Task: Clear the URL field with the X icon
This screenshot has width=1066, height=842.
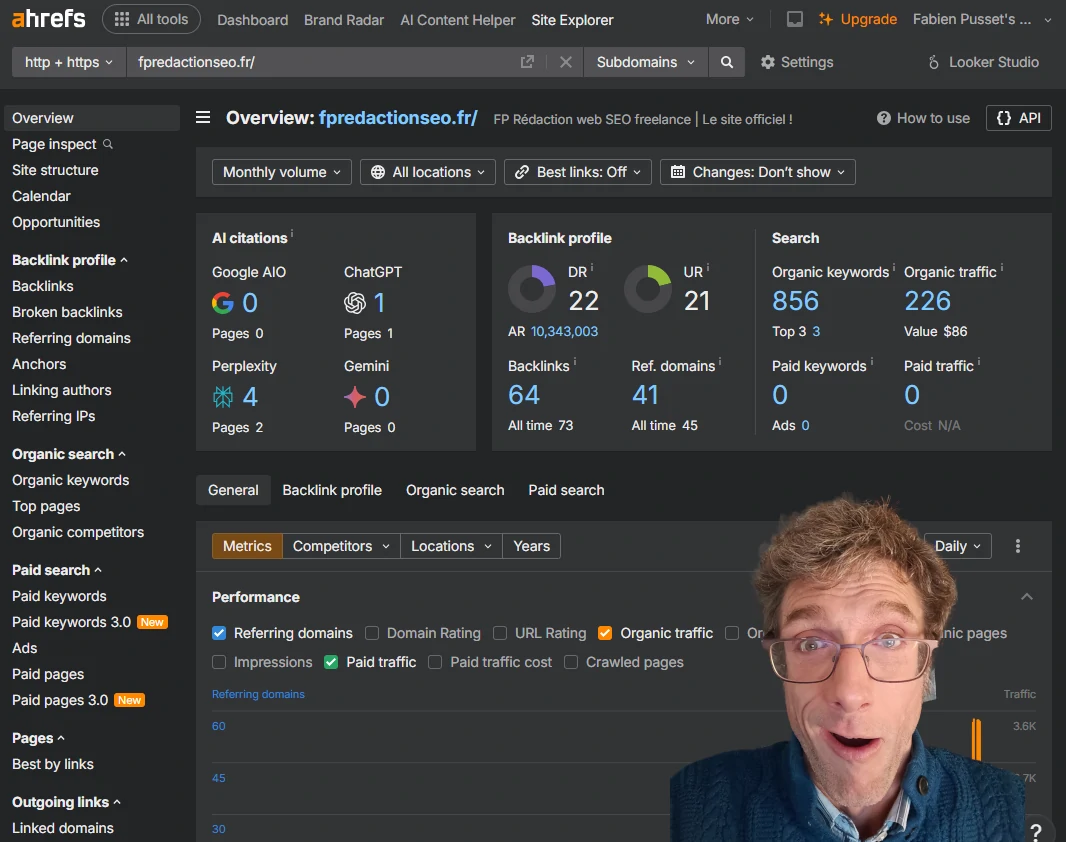Action: point(565,62)
